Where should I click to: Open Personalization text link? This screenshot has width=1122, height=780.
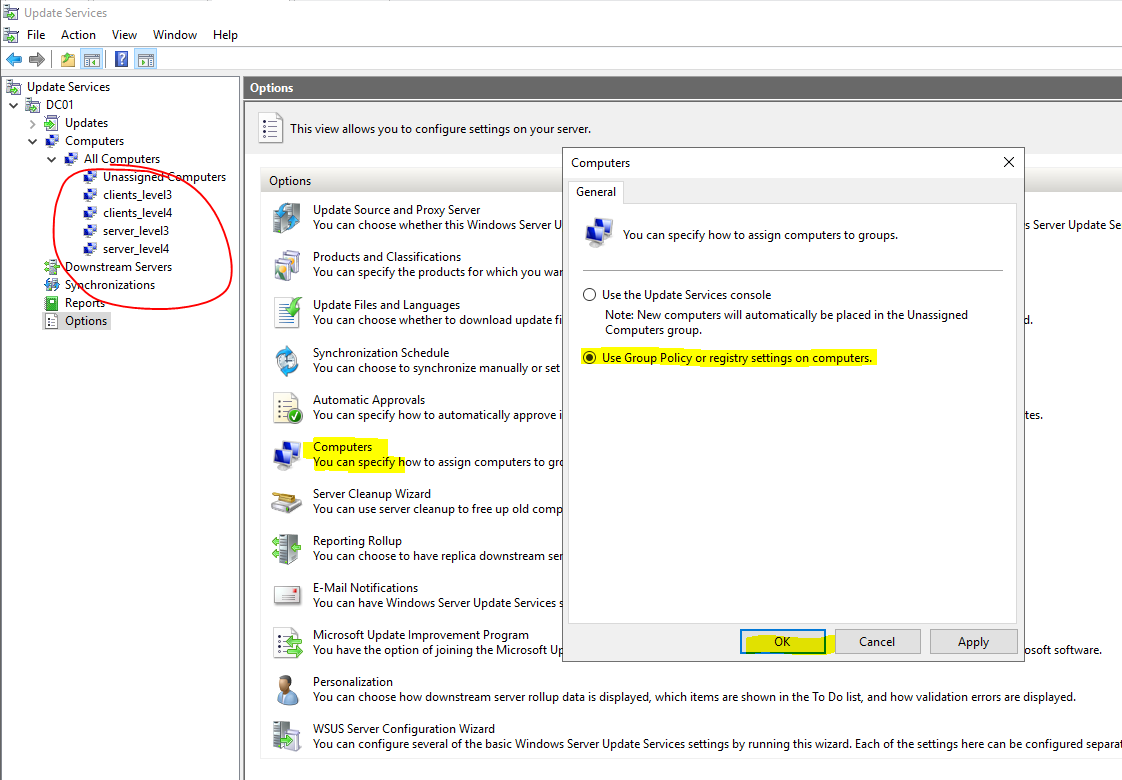(353, 682)
